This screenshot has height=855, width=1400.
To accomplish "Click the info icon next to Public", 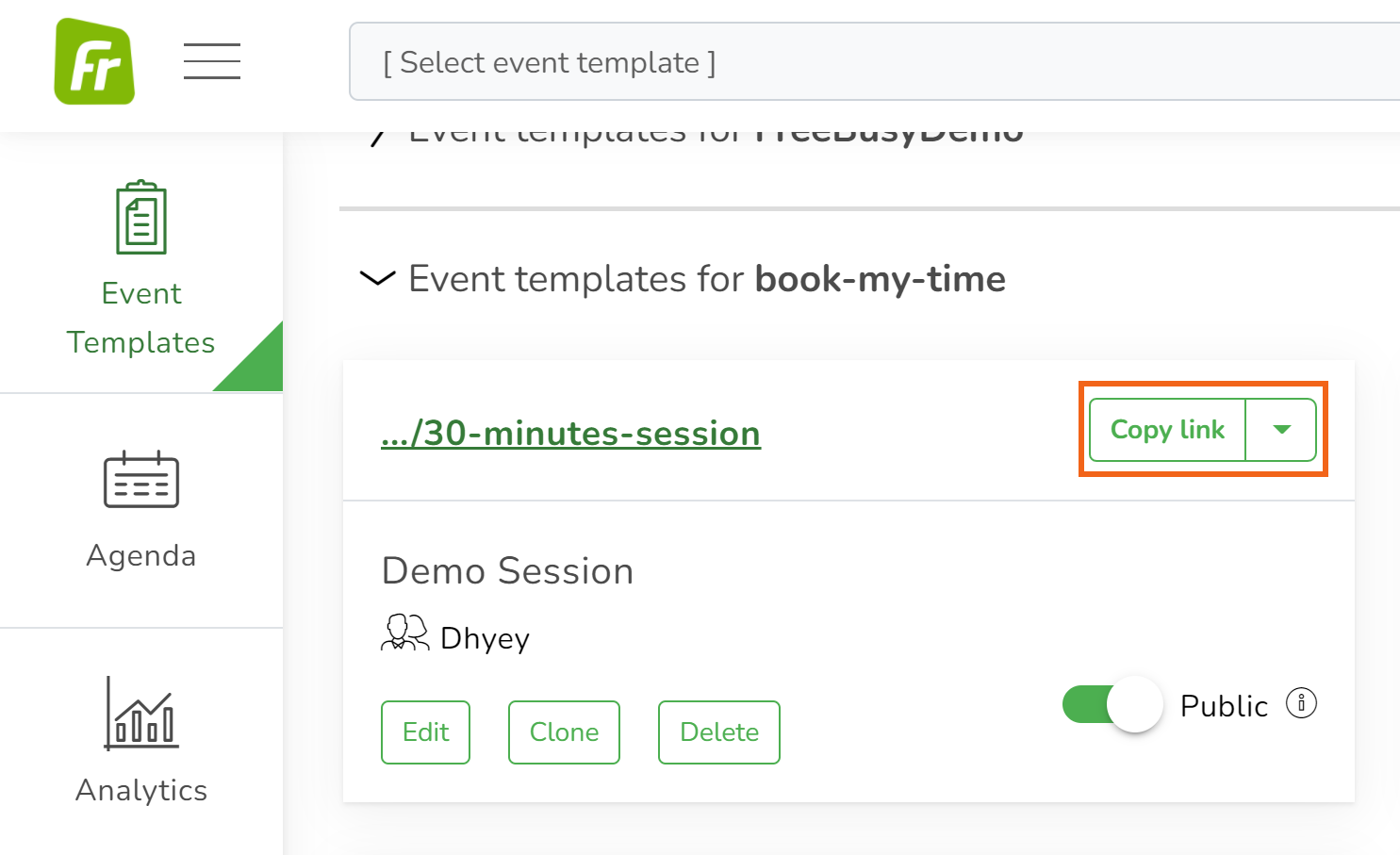I will tap(1301, 703).
